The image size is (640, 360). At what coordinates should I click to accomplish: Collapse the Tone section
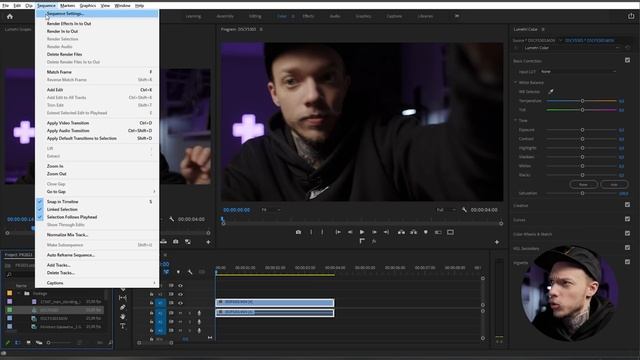tap(516, 120)
